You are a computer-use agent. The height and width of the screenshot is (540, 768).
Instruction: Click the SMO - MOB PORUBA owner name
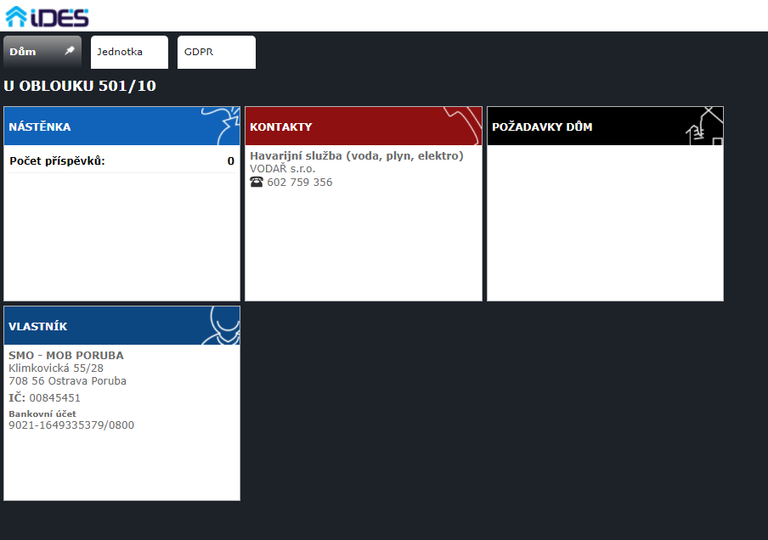(66, 355)
